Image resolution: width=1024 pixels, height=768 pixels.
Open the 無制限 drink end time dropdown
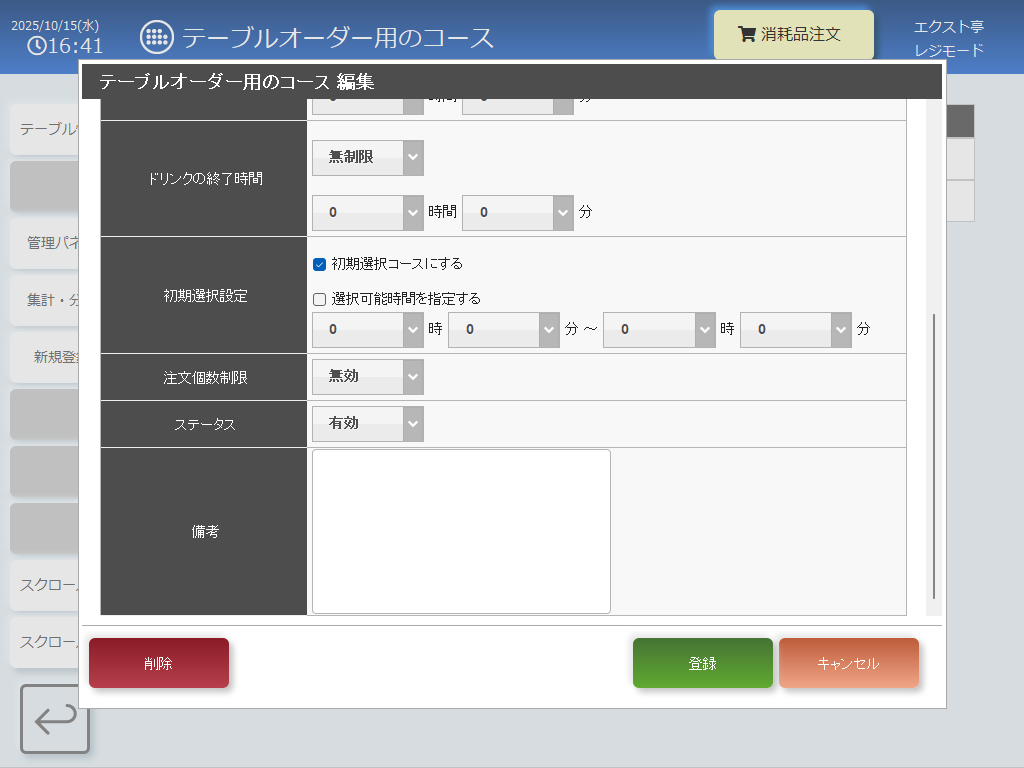pos(367,157)
